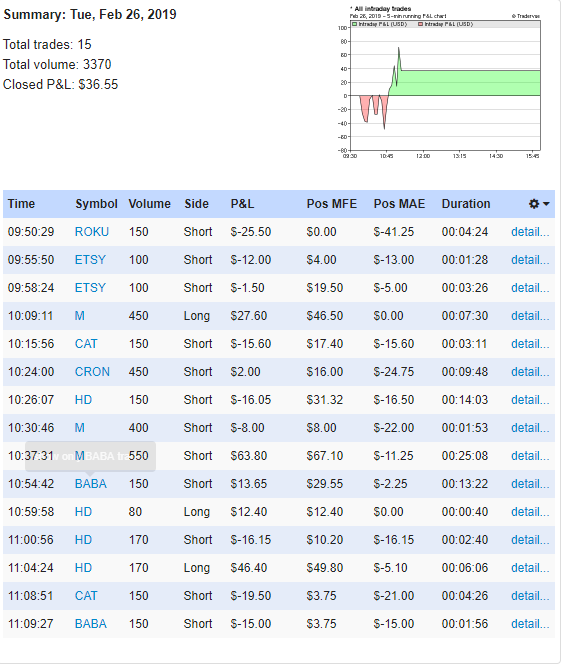Click the $46.40 P&L cell
The height and width of the screenshot is (666, 563).
point(249,568)
